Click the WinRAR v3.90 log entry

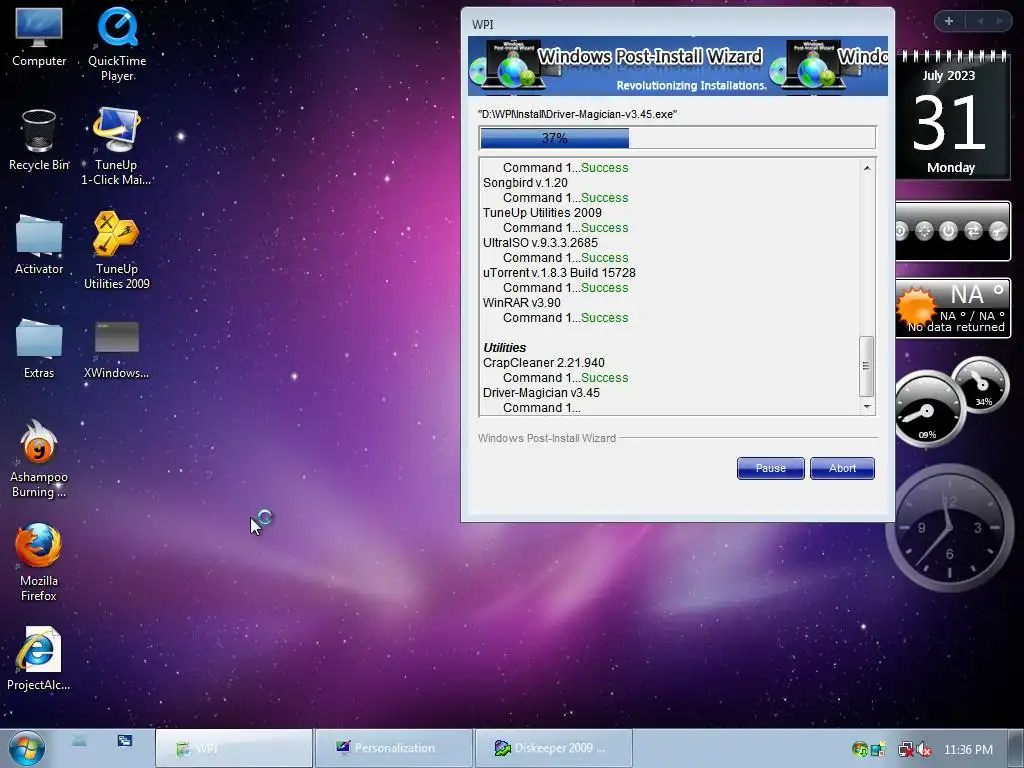click(x=521, y=303)
